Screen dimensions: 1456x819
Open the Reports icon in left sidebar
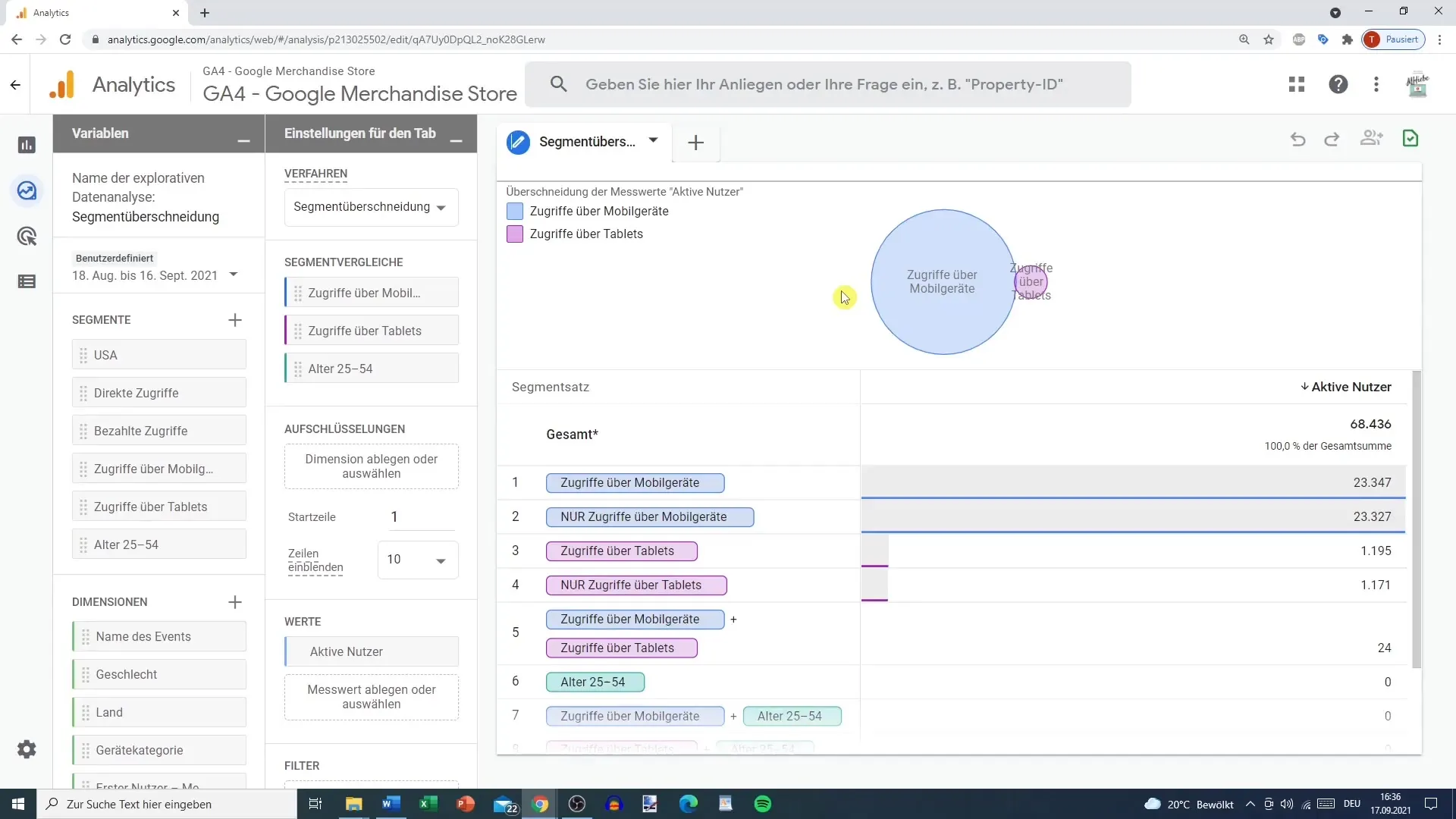(x=27, y=145)
